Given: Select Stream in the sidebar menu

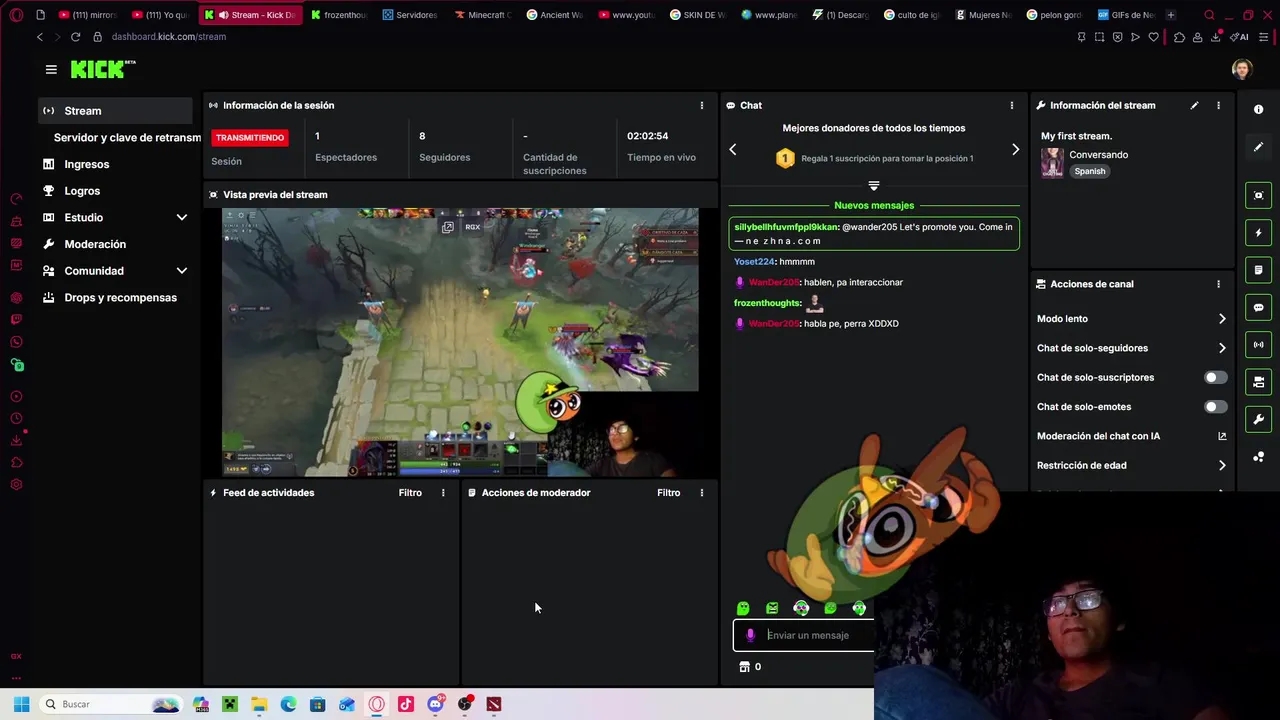Looking at the screenshot, I should [115, 111].
